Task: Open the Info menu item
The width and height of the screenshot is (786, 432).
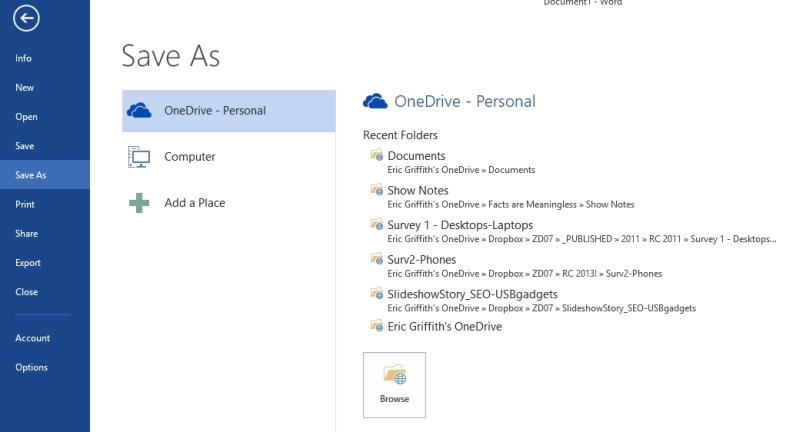Action: click(x=23, y=58)
